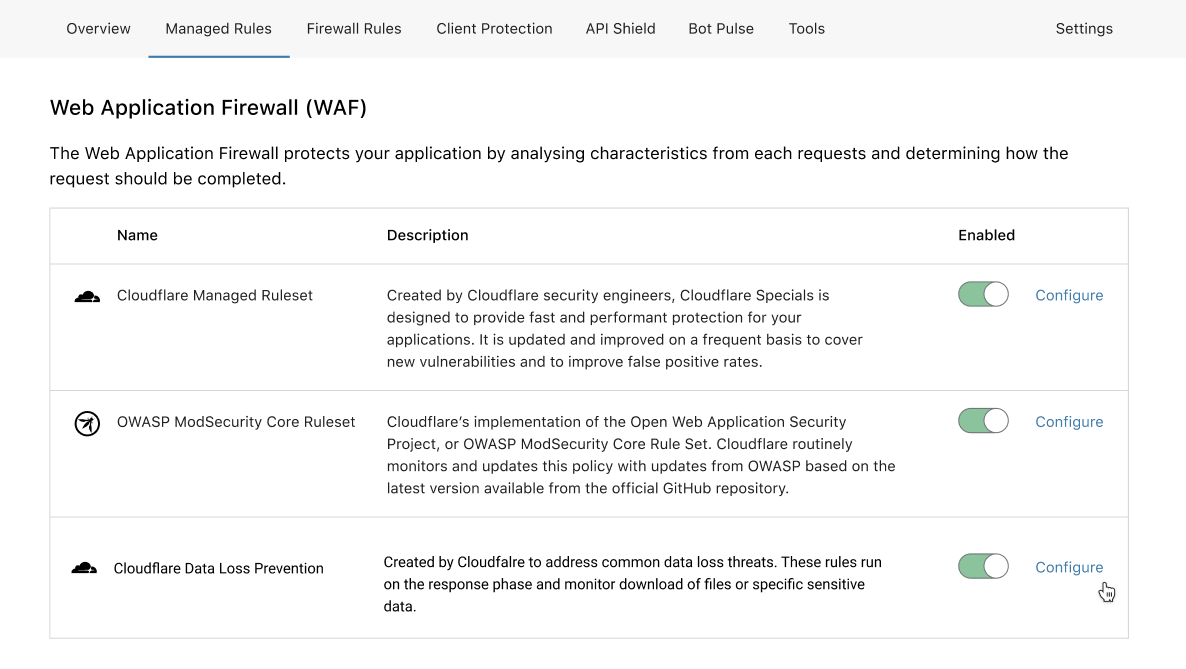Image resolution: width=1186 pixels, height=669 pixels.
Task: Disable the OWASP ModSecurity Core Ruleset switch
Action: point(983,421)
